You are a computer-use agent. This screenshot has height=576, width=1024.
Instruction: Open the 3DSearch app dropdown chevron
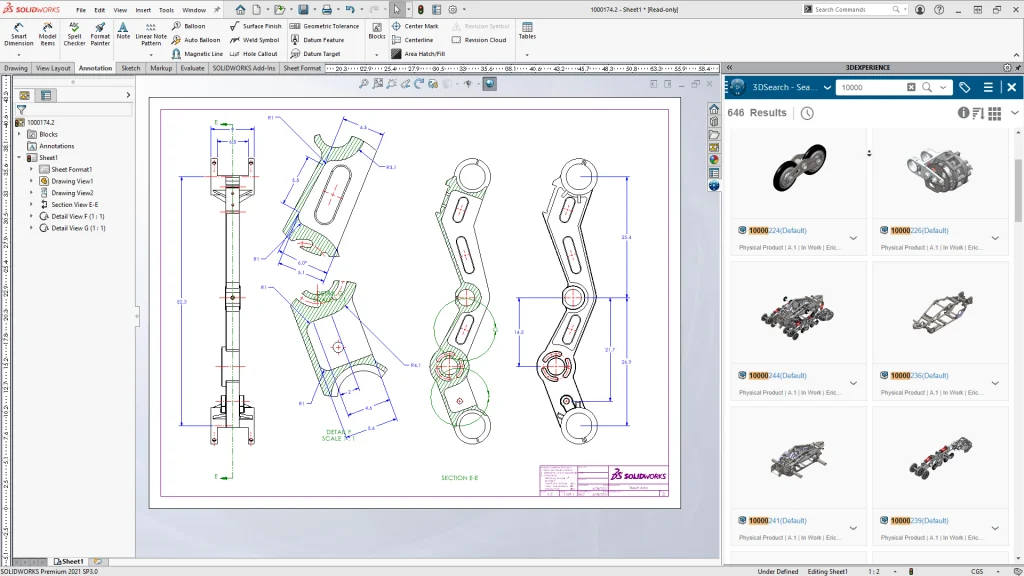pyautogui.click(x=826, y=87)
